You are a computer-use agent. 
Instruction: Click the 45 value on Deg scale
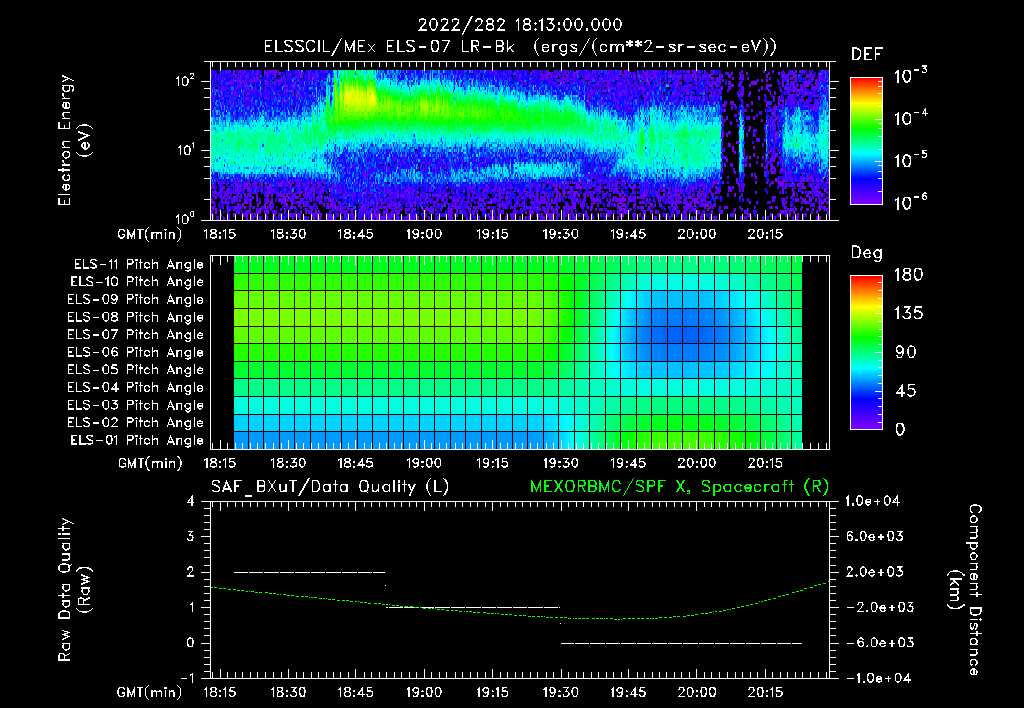coord(906,391)
